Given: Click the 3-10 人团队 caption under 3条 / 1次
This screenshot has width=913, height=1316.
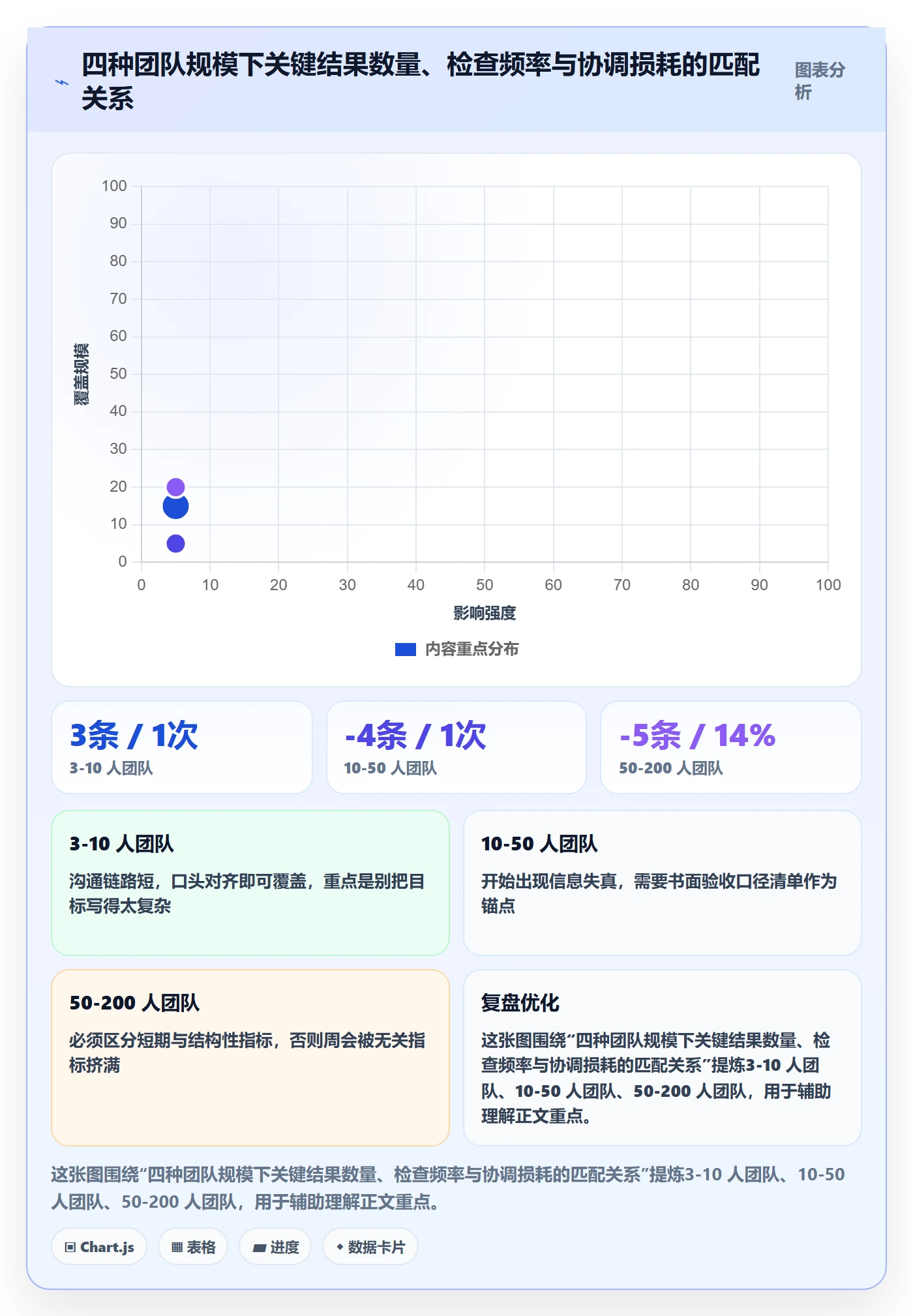Looking at the screenshot, I should [112, 768].
